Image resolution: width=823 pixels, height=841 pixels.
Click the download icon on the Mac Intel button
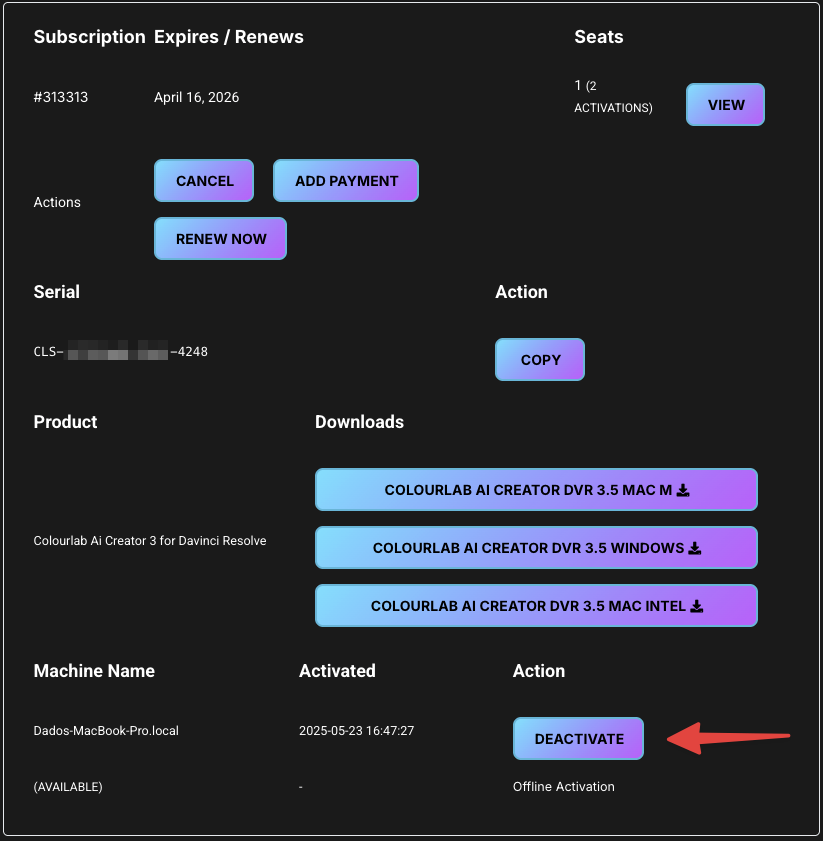pos(698,606)
